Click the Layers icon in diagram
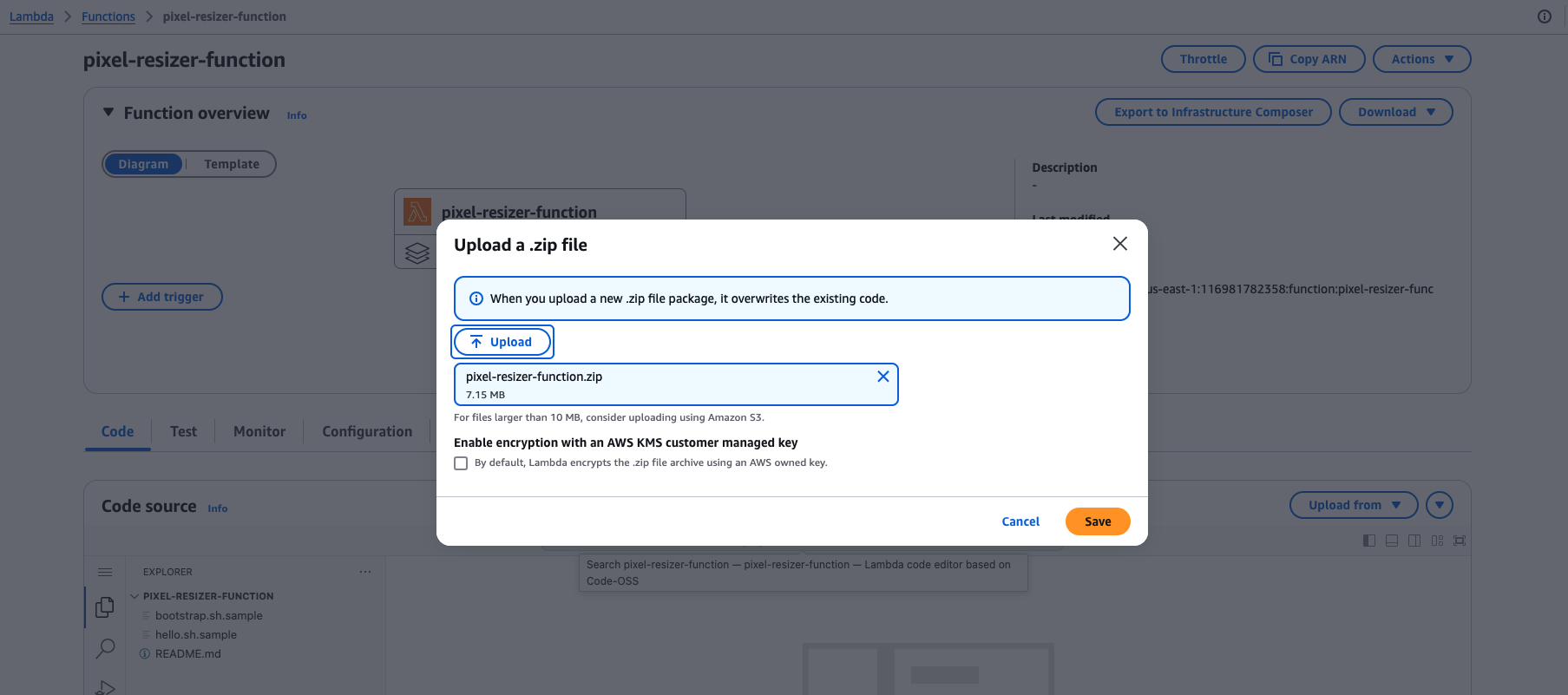This screenshot has width=1568, height=695. coord(417,252)
